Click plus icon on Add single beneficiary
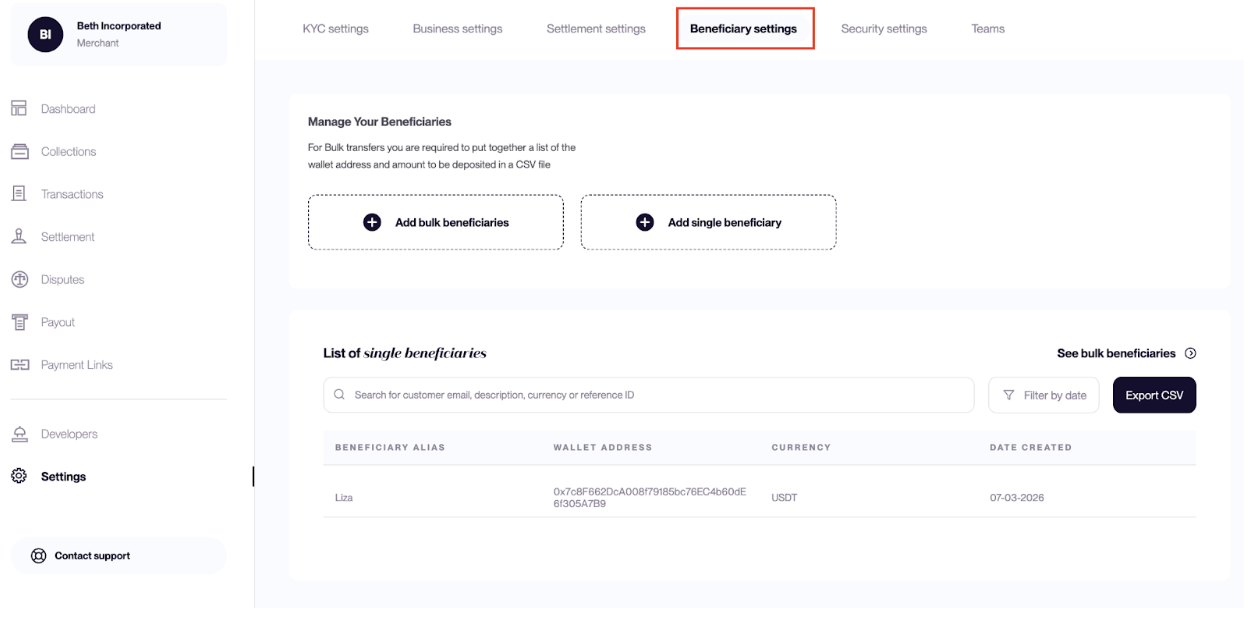 click(645, 222)
